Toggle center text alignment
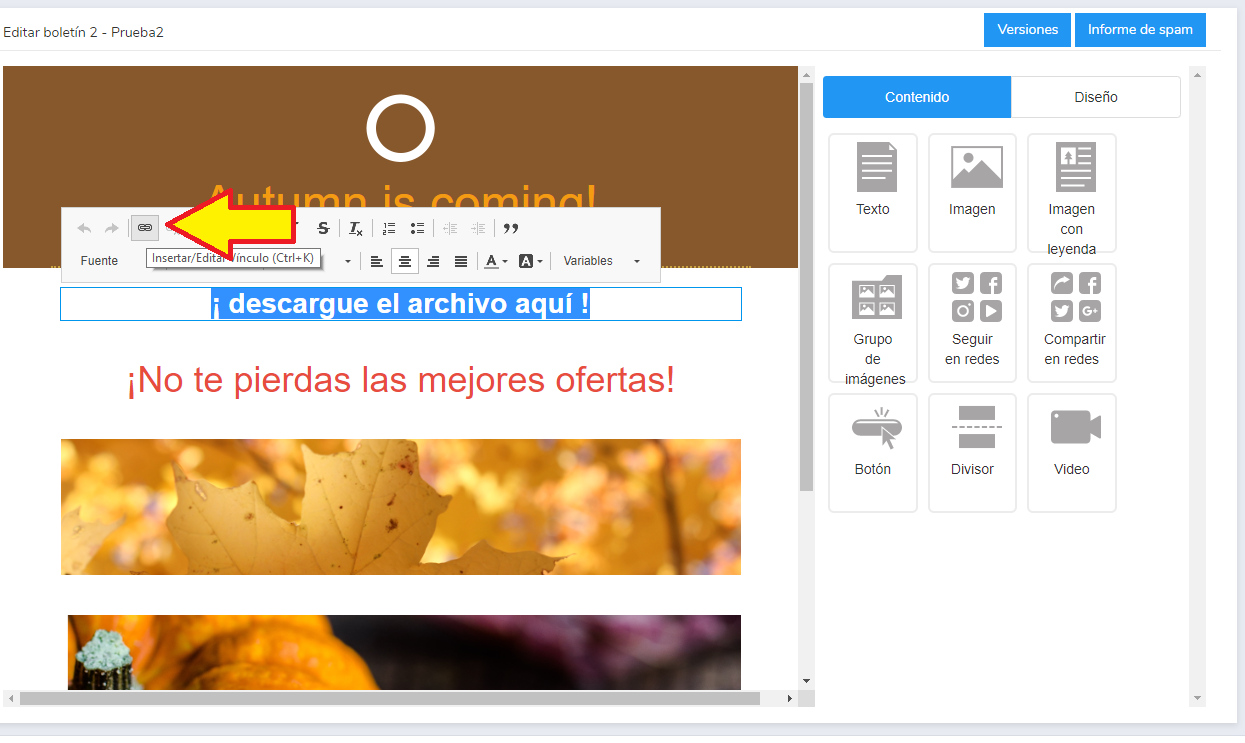Viewport: 1245px width, 743px height. [x=405, y=261]
